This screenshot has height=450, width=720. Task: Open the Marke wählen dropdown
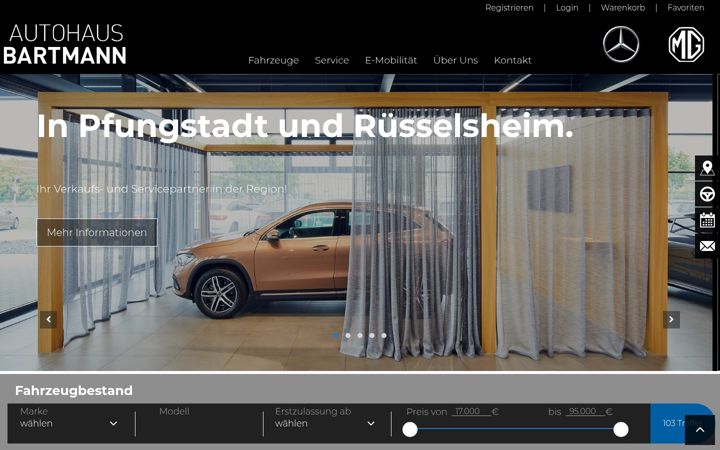[x=69, y=423]
